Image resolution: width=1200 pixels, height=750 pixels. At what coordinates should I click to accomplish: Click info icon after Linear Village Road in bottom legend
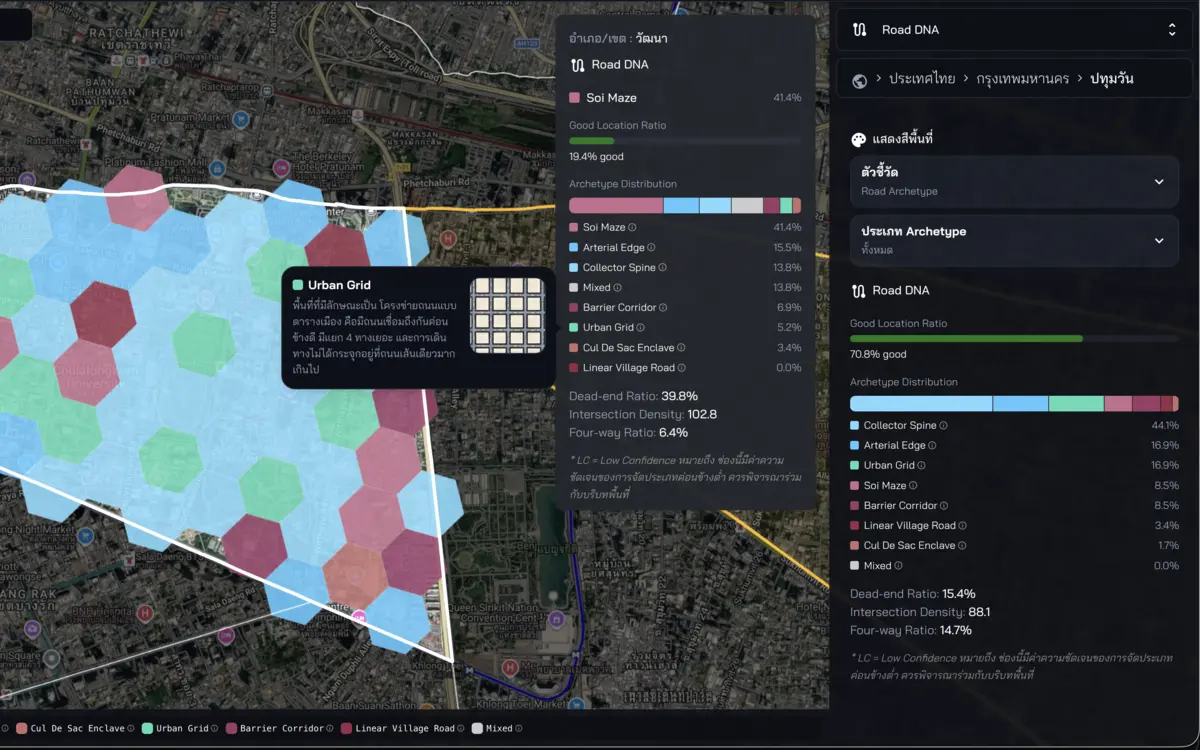tap(461, 729)
